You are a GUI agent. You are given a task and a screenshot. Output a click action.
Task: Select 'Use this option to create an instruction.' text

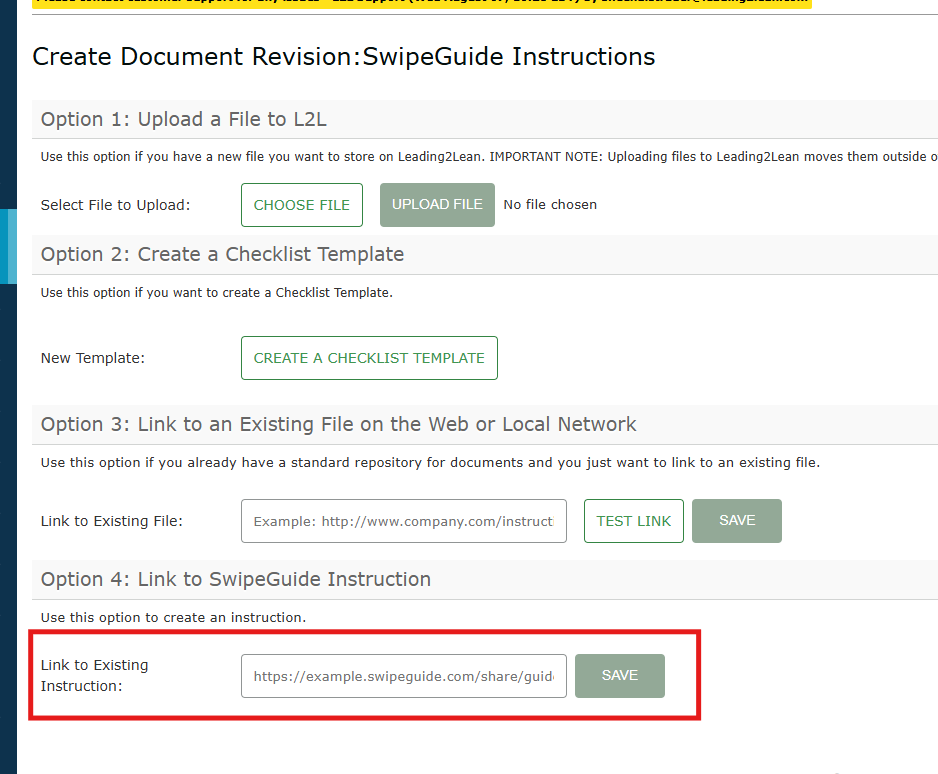click(173, 618)
